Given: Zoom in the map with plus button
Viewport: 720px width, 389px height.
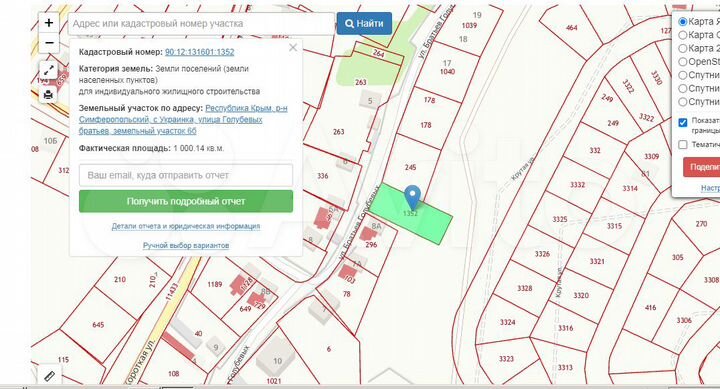Looking at the screenshot, I should (x=49, y=23).
